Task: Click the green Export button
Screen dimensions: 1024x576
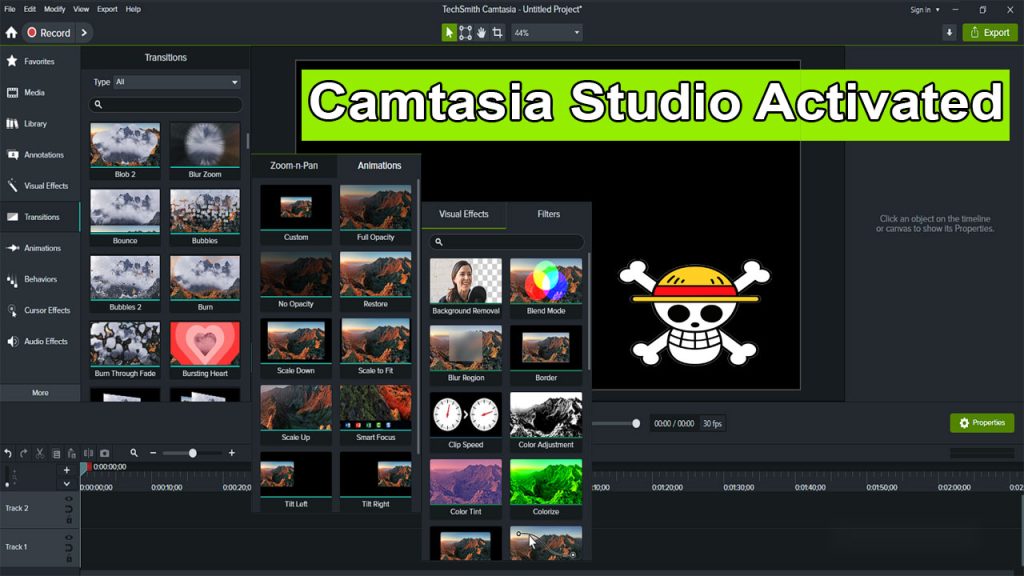Action: pyautogui.click(x=989, y=32)
